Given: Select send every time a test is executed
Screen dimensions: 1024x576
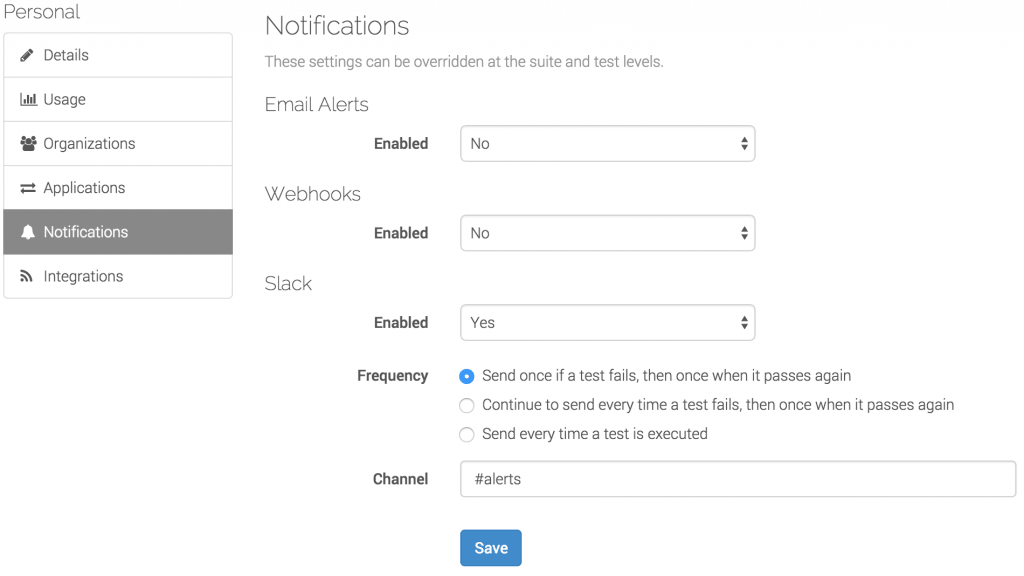Looking at the screenshot, I should click(466, 434).
